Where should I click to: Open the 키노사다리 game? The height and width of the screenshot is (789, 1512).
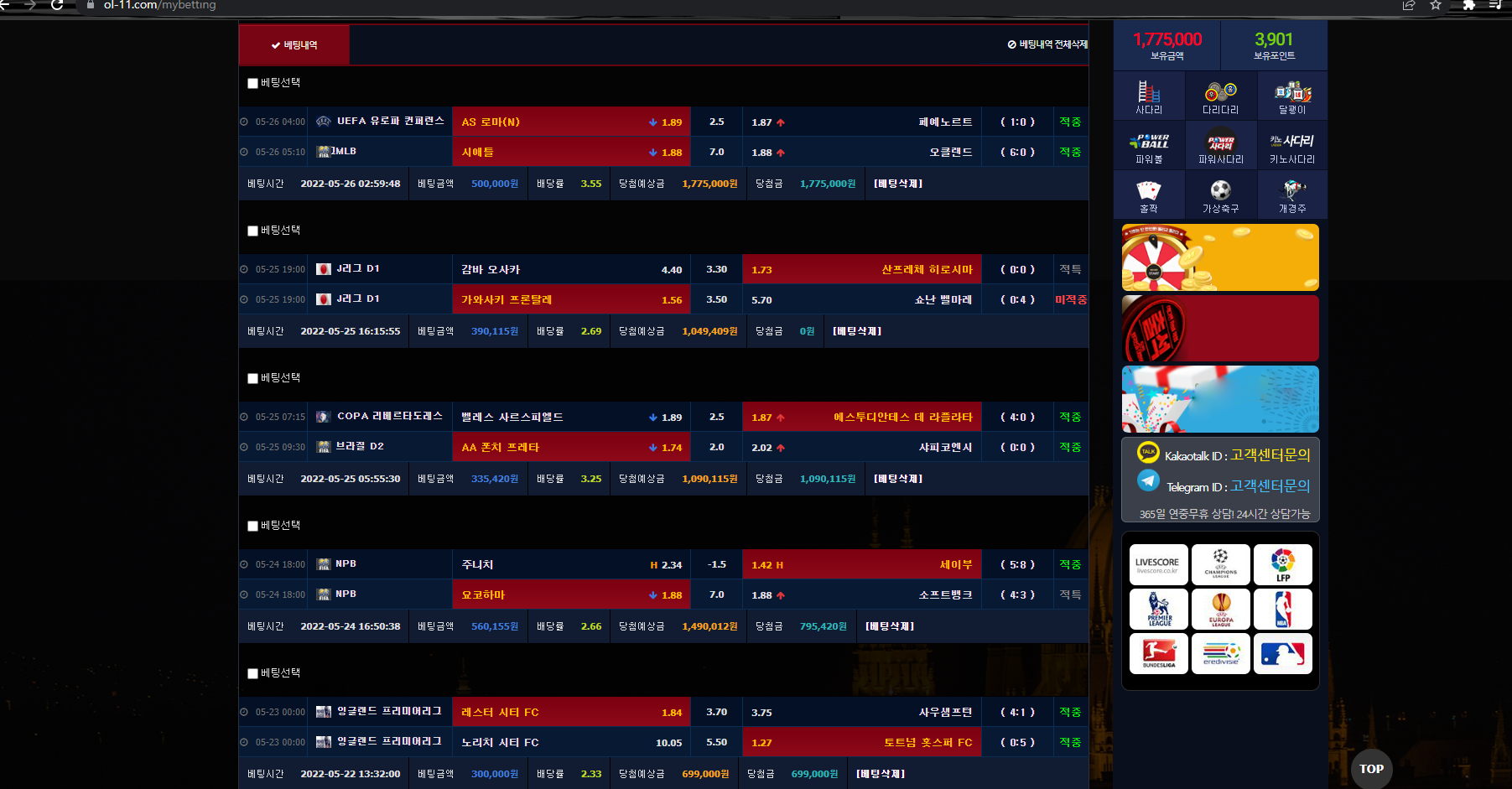coord(1292,145)
